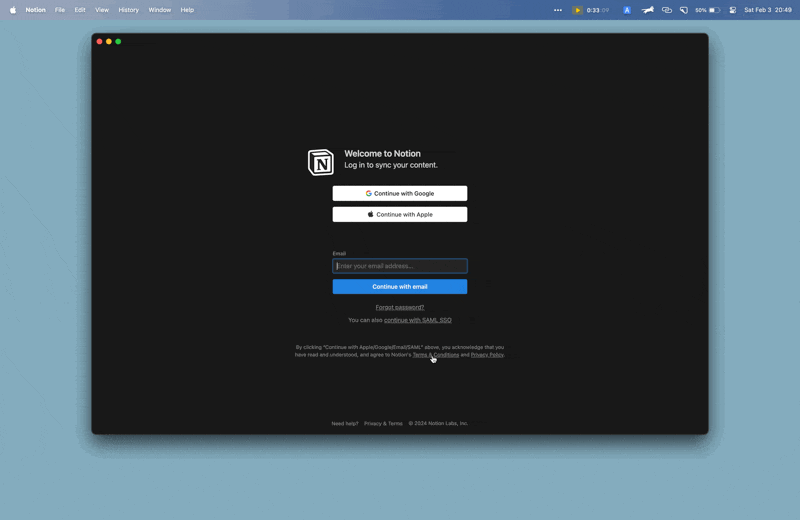
Task: Open Privacy & Terms in the footer
Action: point(383,424)
